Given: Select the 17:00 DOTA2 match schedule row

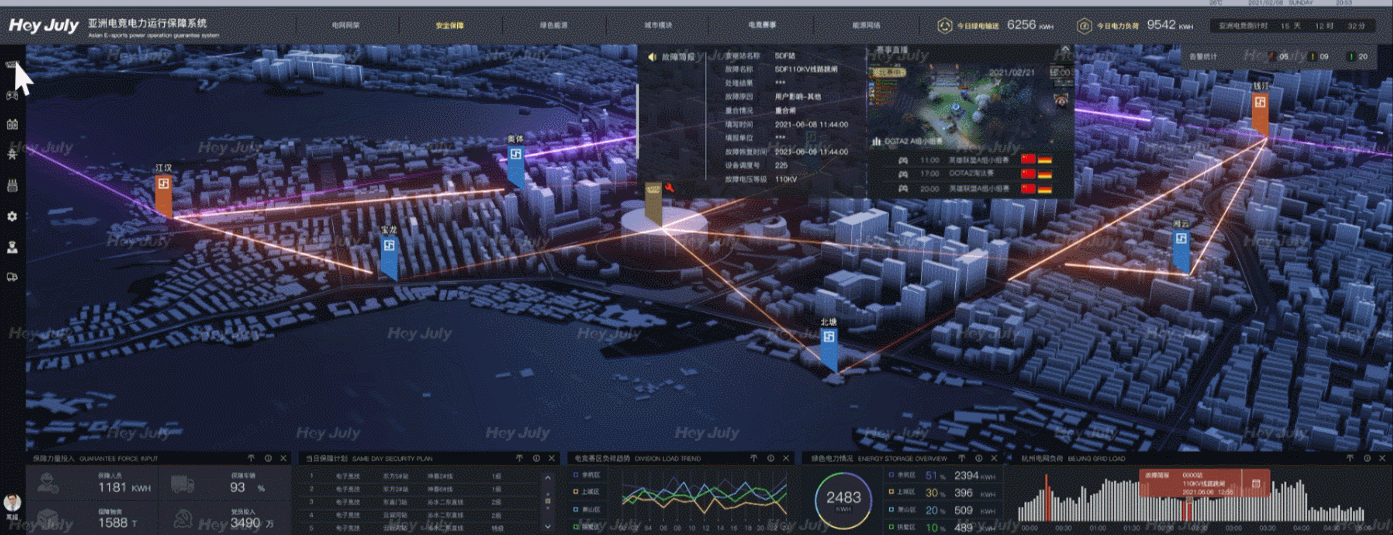Looking at the screenshot, I should coord(969,174).
